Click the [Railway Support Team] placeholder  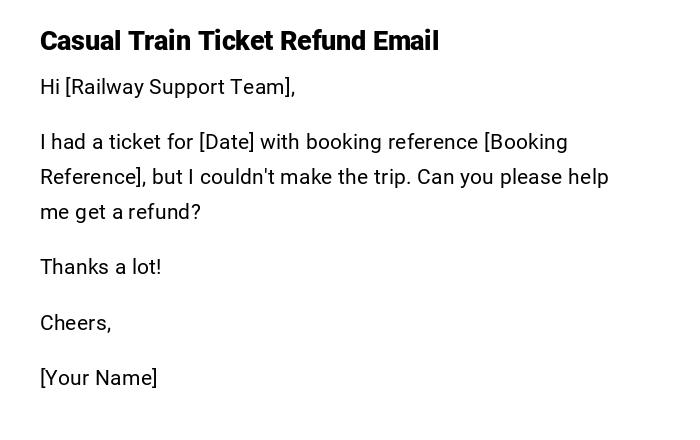coord(180,87)
